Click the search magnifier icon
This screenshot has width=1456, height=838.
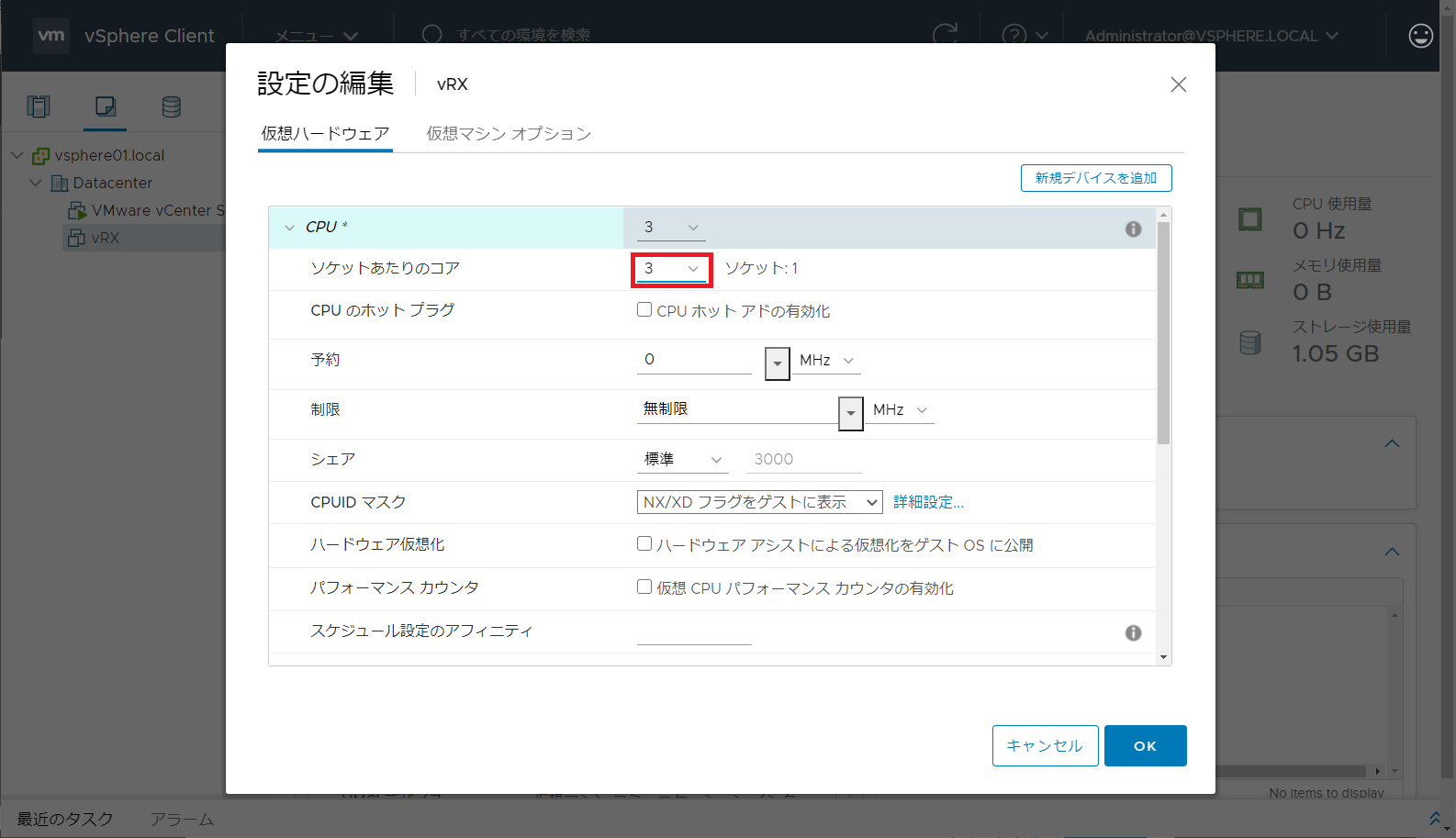(432, 35)
